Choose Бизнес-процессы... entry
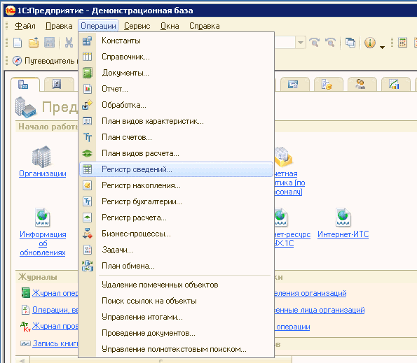Screen dimensions: 417x363 tap(176, 234)
